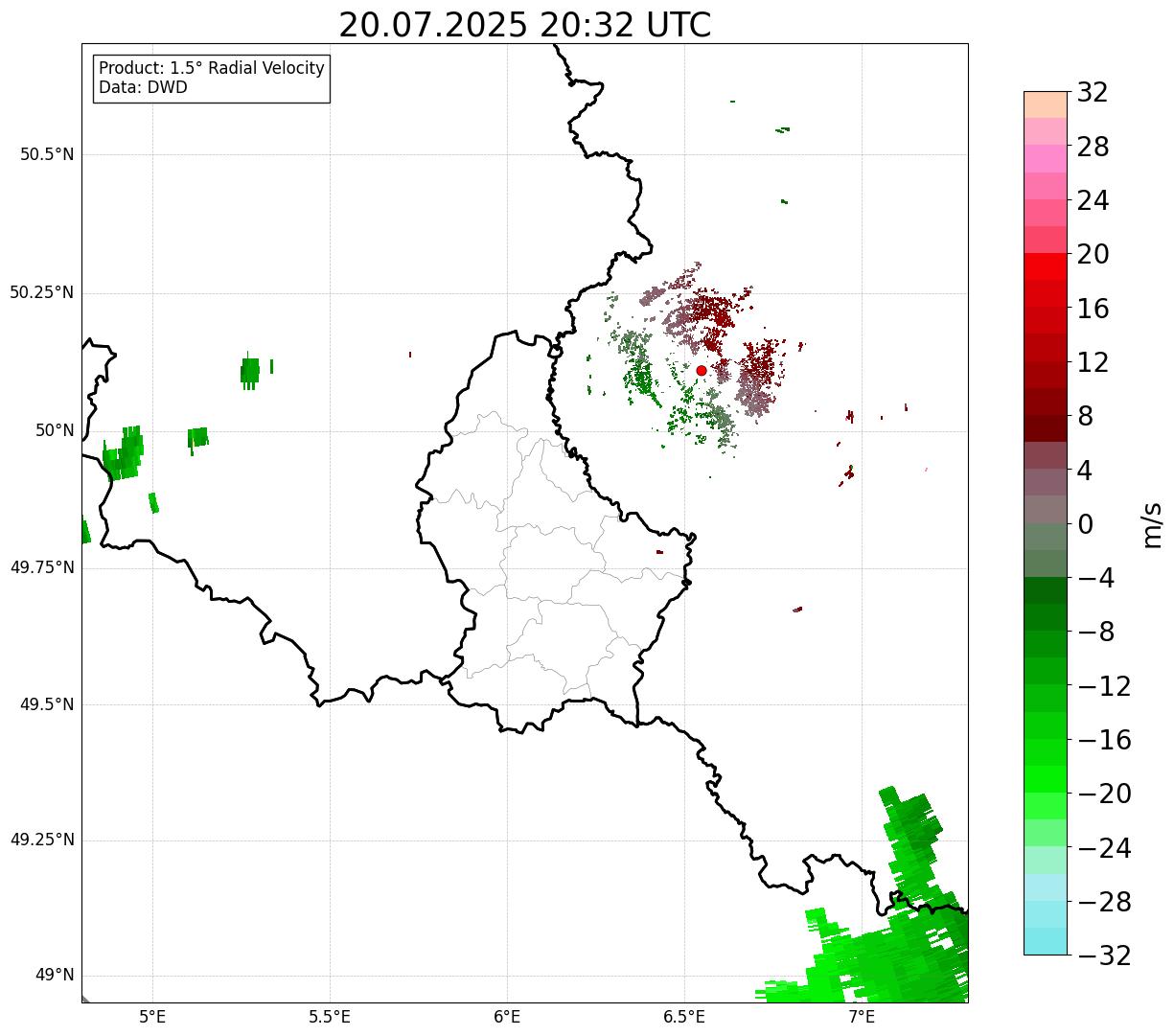This screenshot has width=1174, height=1036.
Task: Click the 6.5°E longitude label
Action: click(684, 1017)
